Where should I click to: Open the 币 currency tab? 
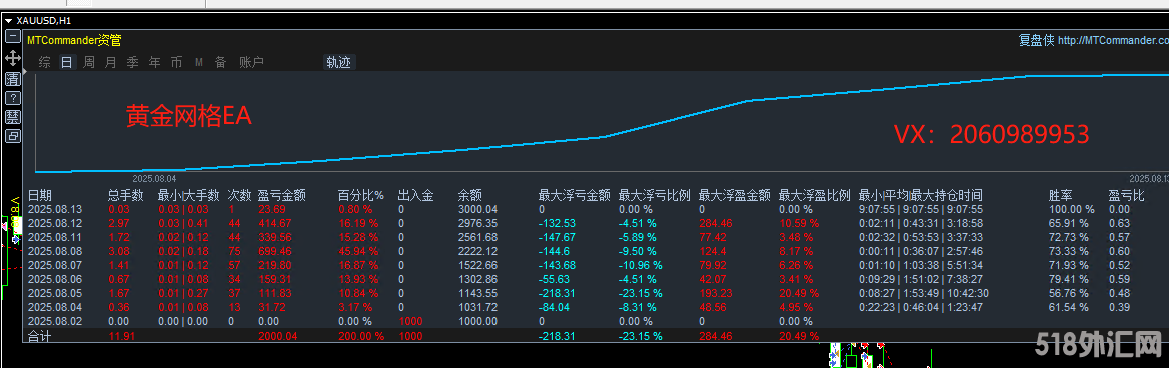pos(177,63)
